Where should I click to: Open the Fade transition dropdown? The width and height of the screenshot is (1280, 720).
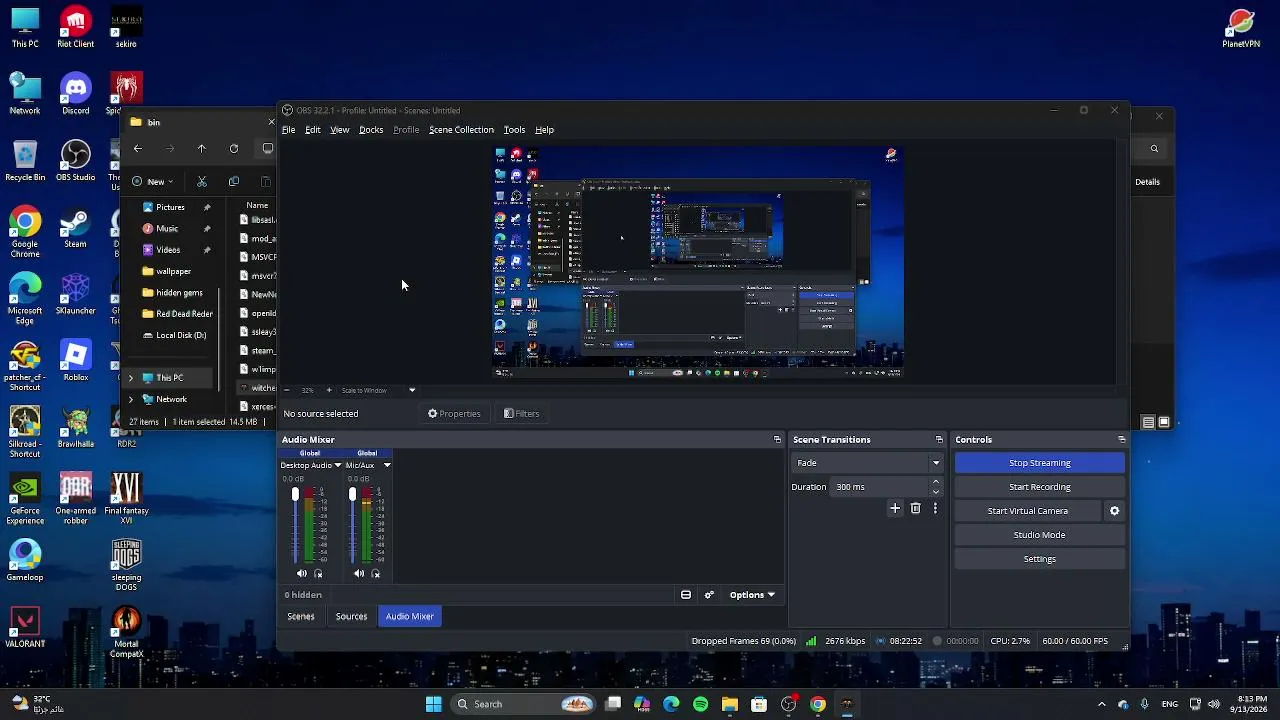pos(867,463)
